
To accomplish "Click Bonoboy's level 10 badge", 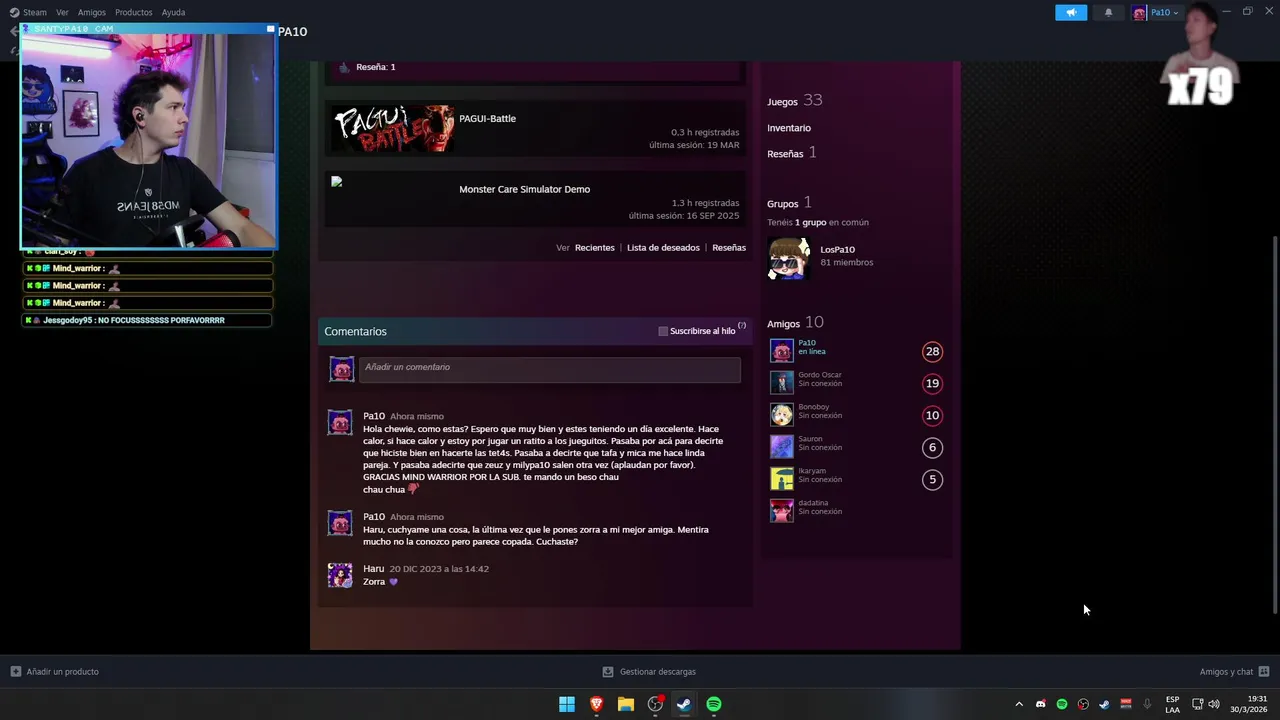I will pos(932,415).
